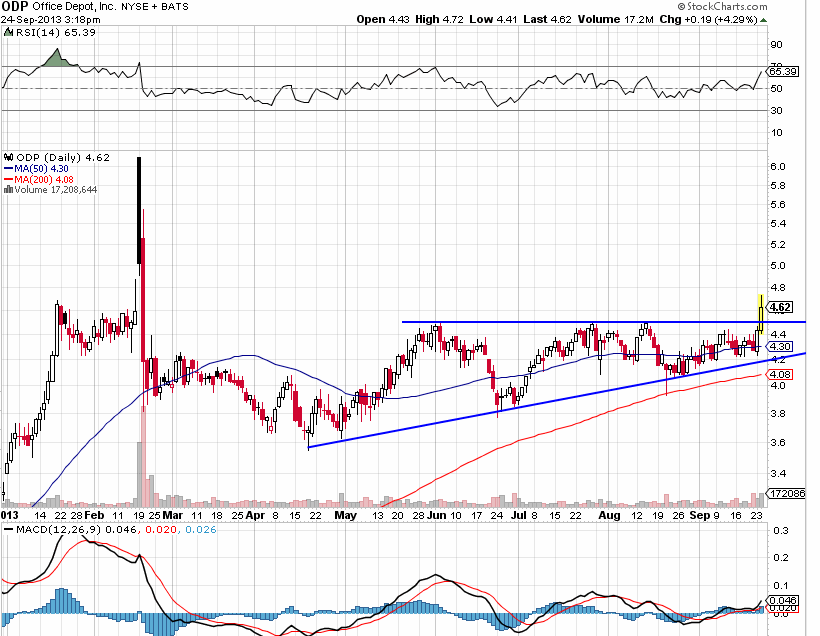Click the 'NYSE + BATS' exchange label
The width and height of the screenshot is (820, 636).
(155, 7)
